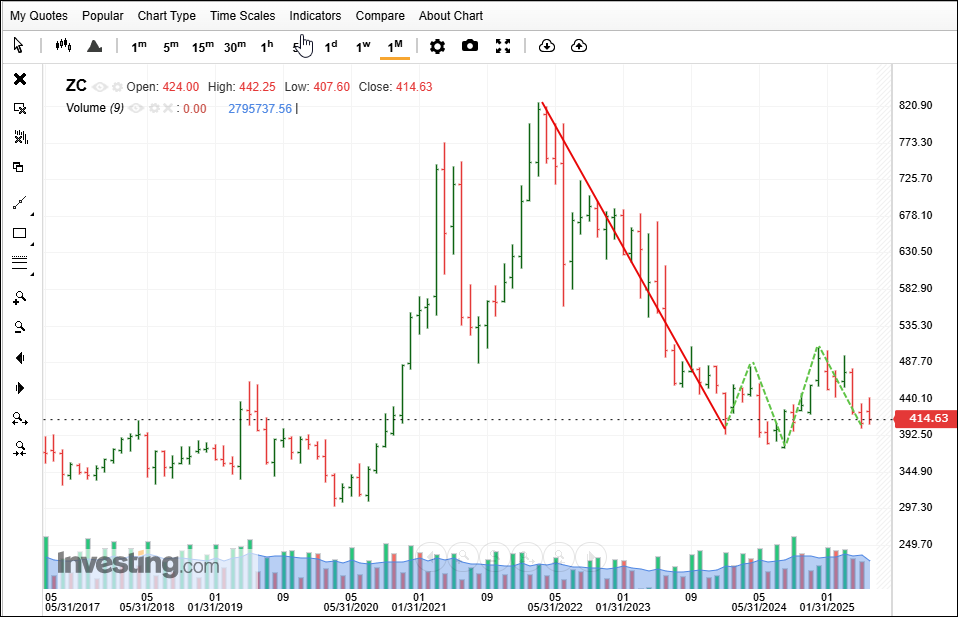Toggle ZC series visibility eye icon

100,87
